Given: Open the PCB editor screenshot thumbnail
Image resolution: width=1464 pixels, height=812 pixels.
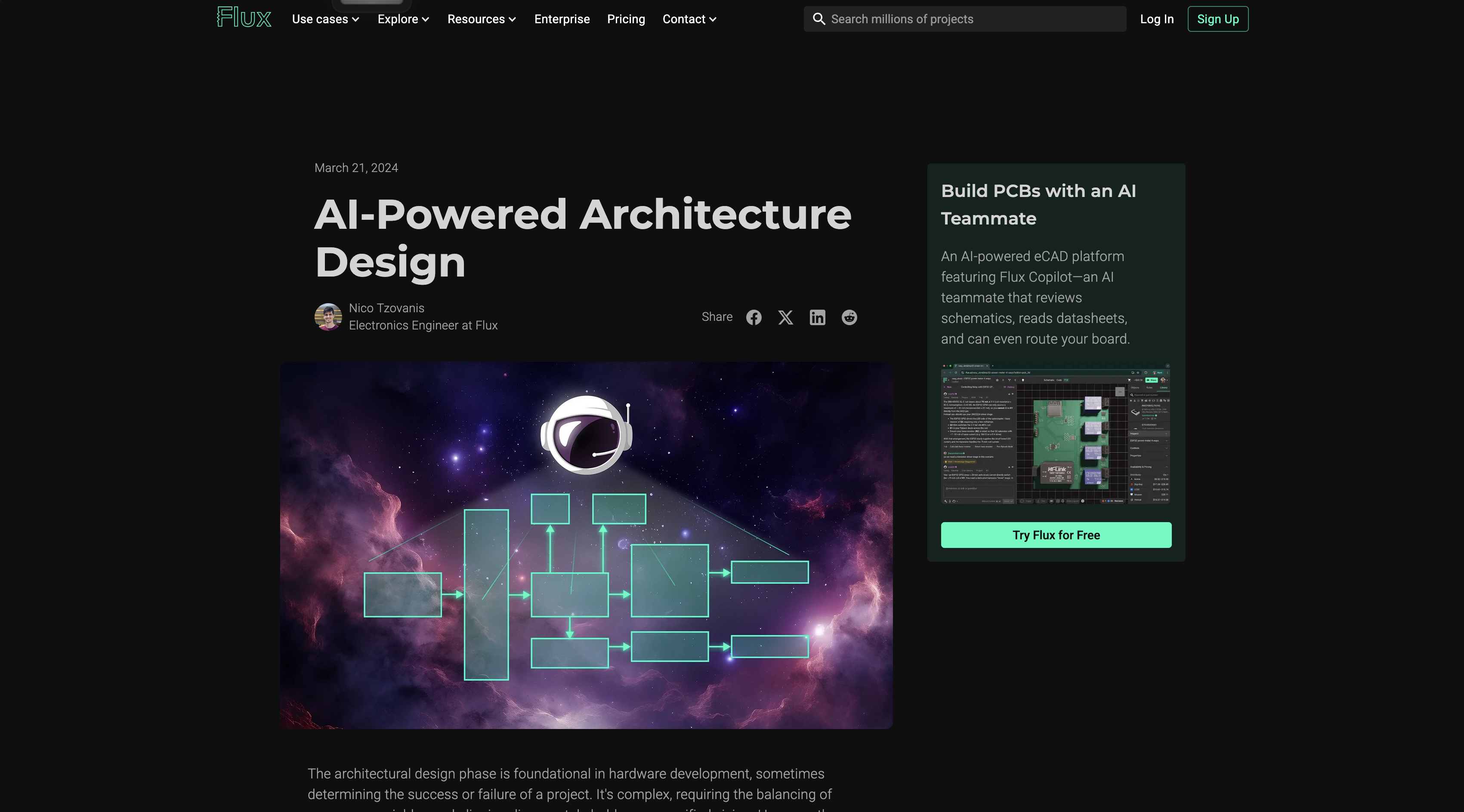Looking at the screenshot, I should (1056, 434).
